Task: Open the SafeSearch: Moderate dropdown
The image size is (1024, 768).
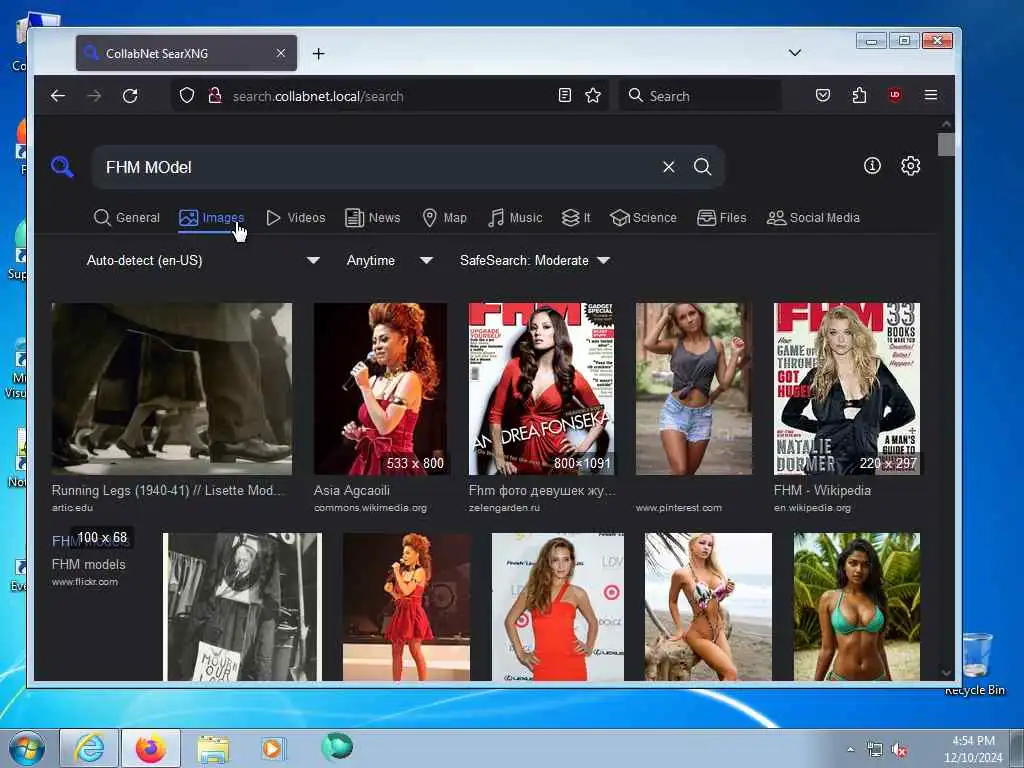Action: pyautogui.click(x=534, y=260)
